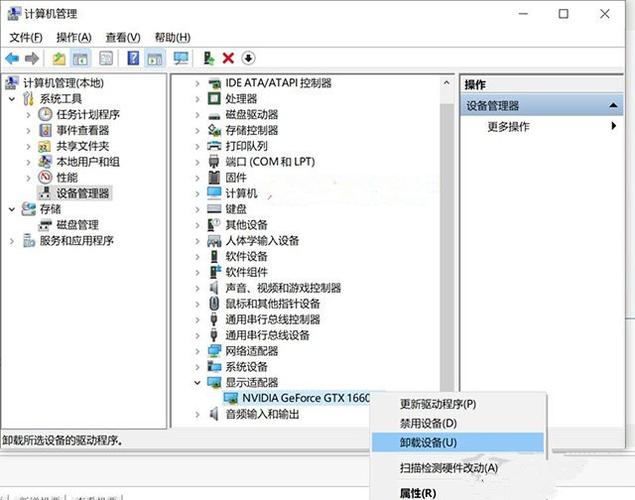Open 更多操作 in actions pane
The image size is (635, 500).
click(509, 127)
